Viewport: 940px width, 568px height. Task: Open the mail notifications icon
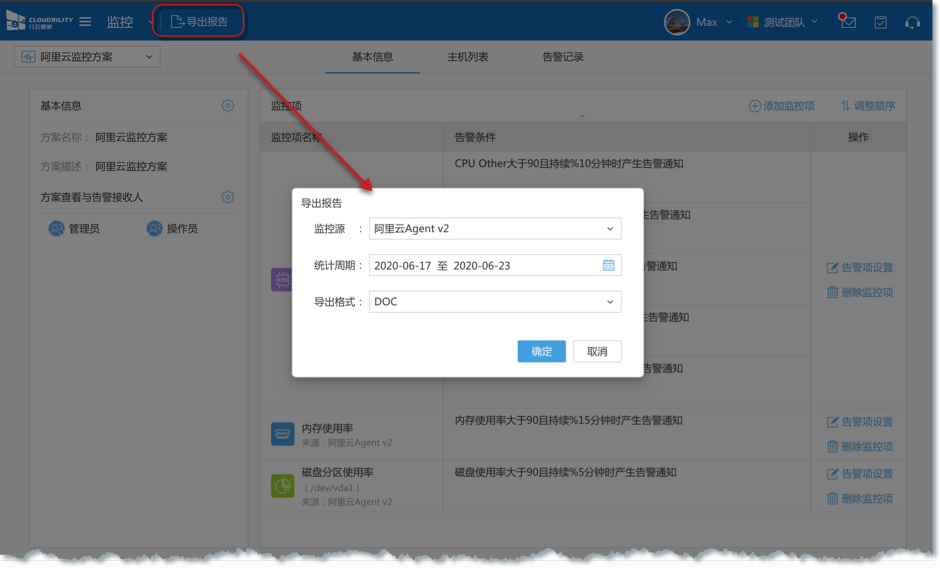pos(848,22)
